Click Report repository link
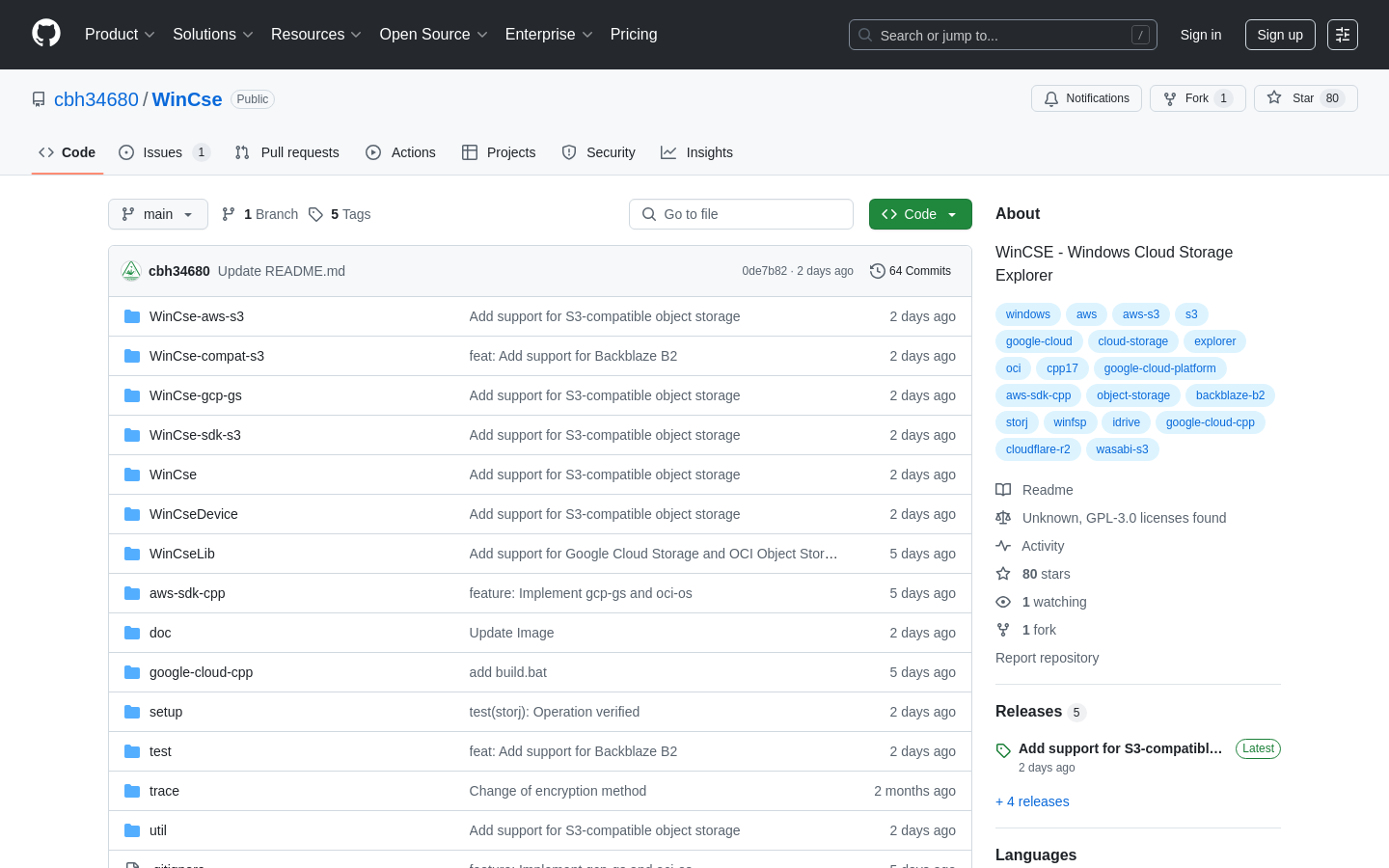The height and width of the screenshot is (868, 1389). (1047, 658)
